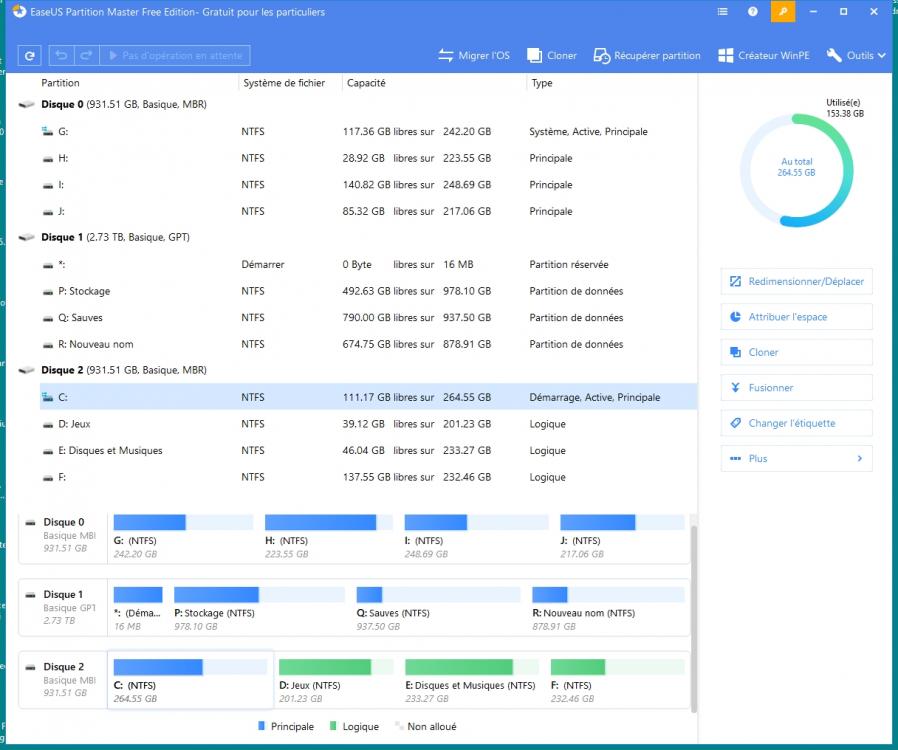The image size is (898, 750).
Task: Expand the Outils dropdown menu
Action: point(856,56)
